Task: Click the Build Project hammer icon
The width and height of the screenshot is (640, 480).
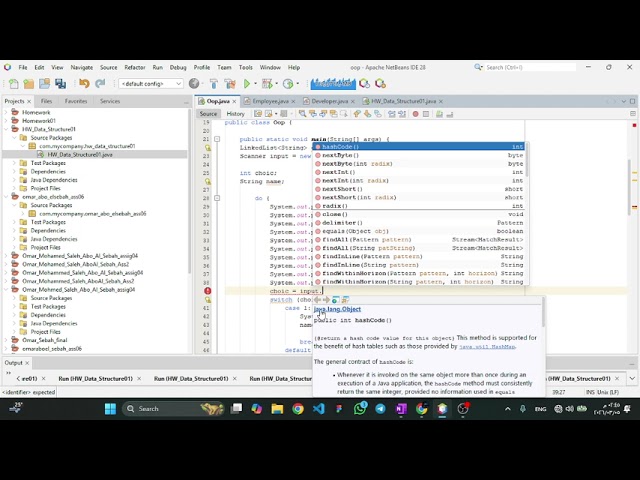Action: (x=213, y=84)
